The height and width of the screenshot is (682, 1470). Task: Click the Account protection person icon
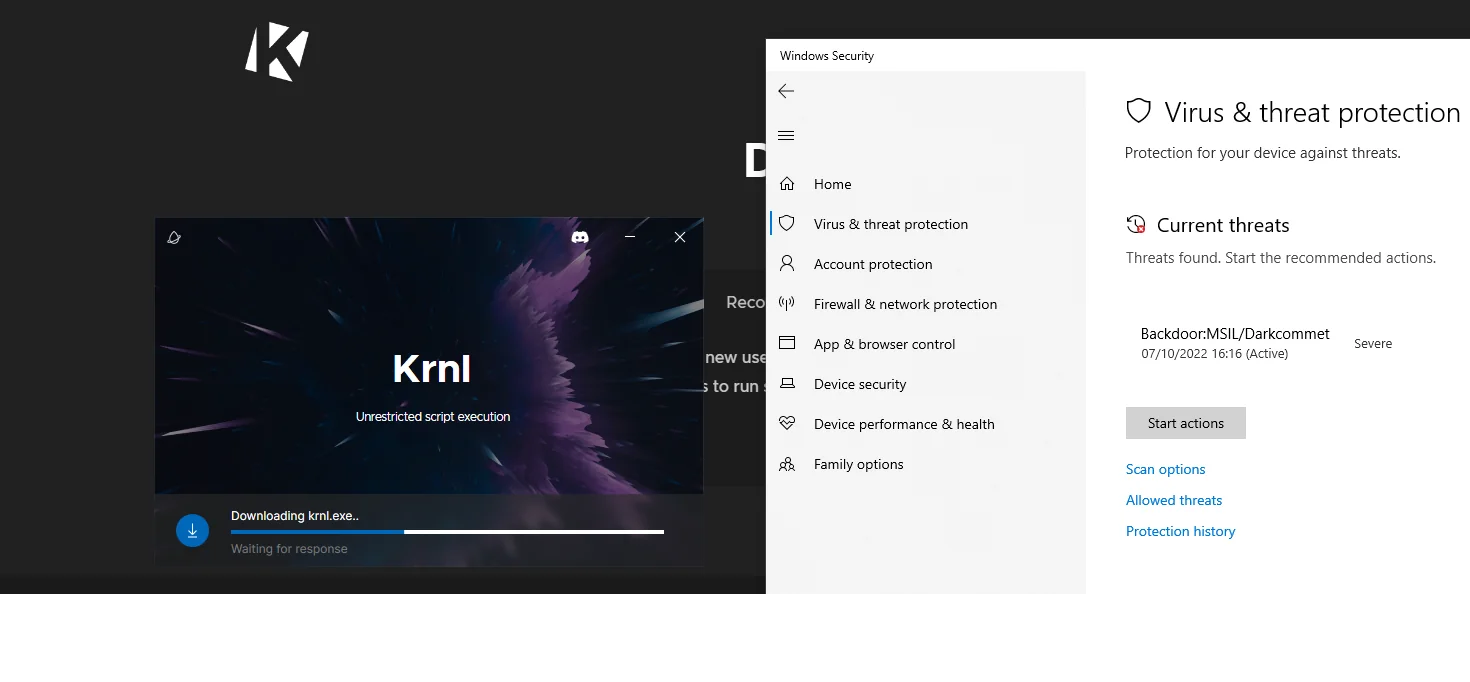point(787,264)
